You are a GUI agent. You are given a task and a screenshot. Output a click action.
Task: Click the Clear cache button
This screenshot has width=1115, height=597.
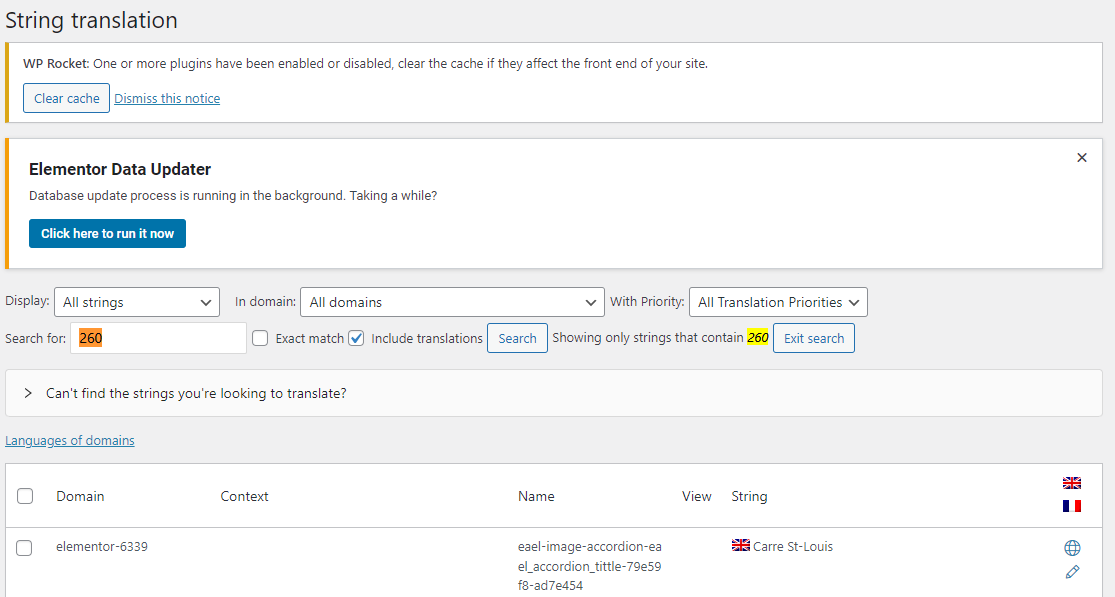66,99
